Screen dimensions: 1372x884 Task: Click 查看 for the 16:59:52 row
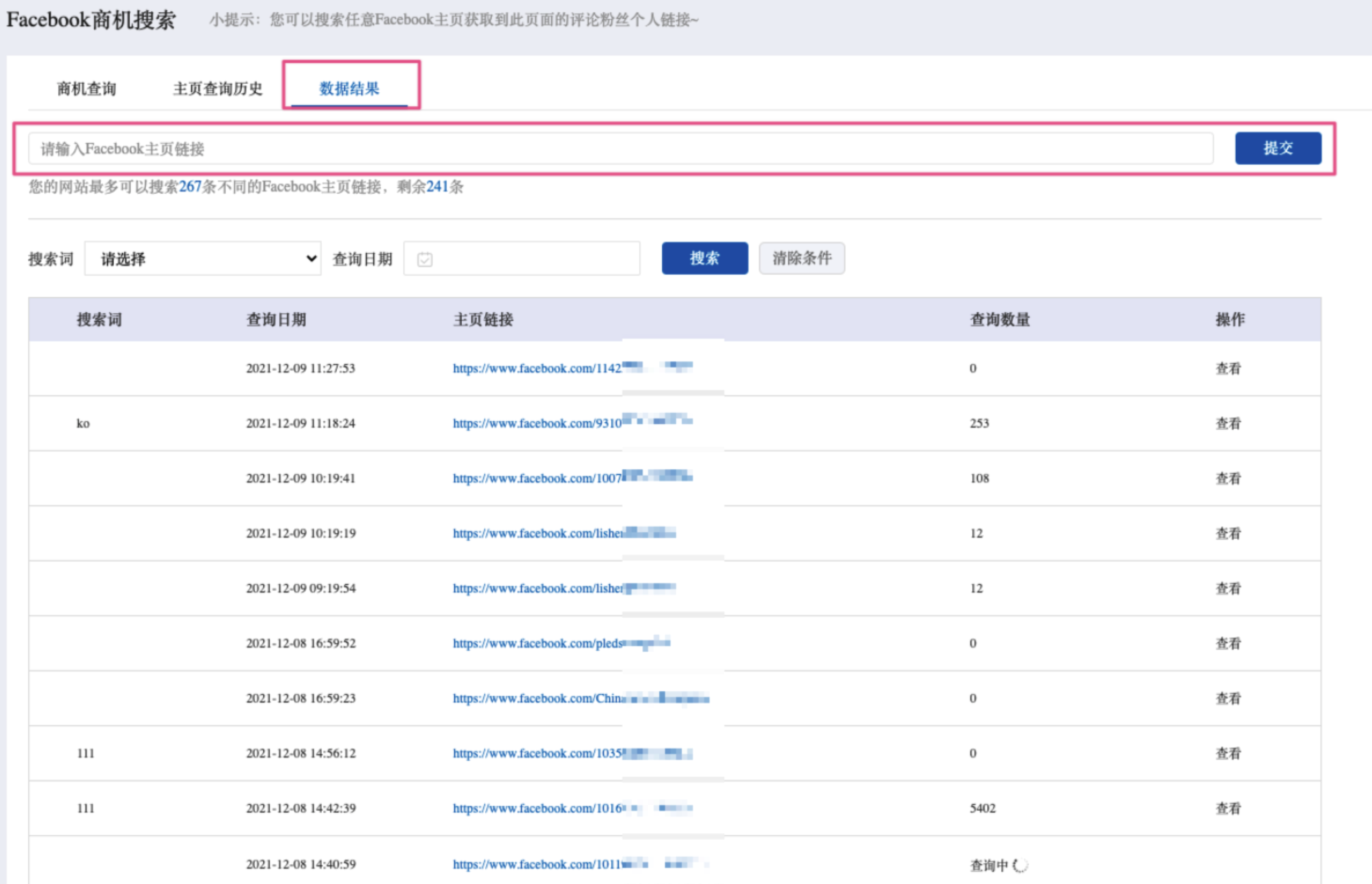[1229, 644]
